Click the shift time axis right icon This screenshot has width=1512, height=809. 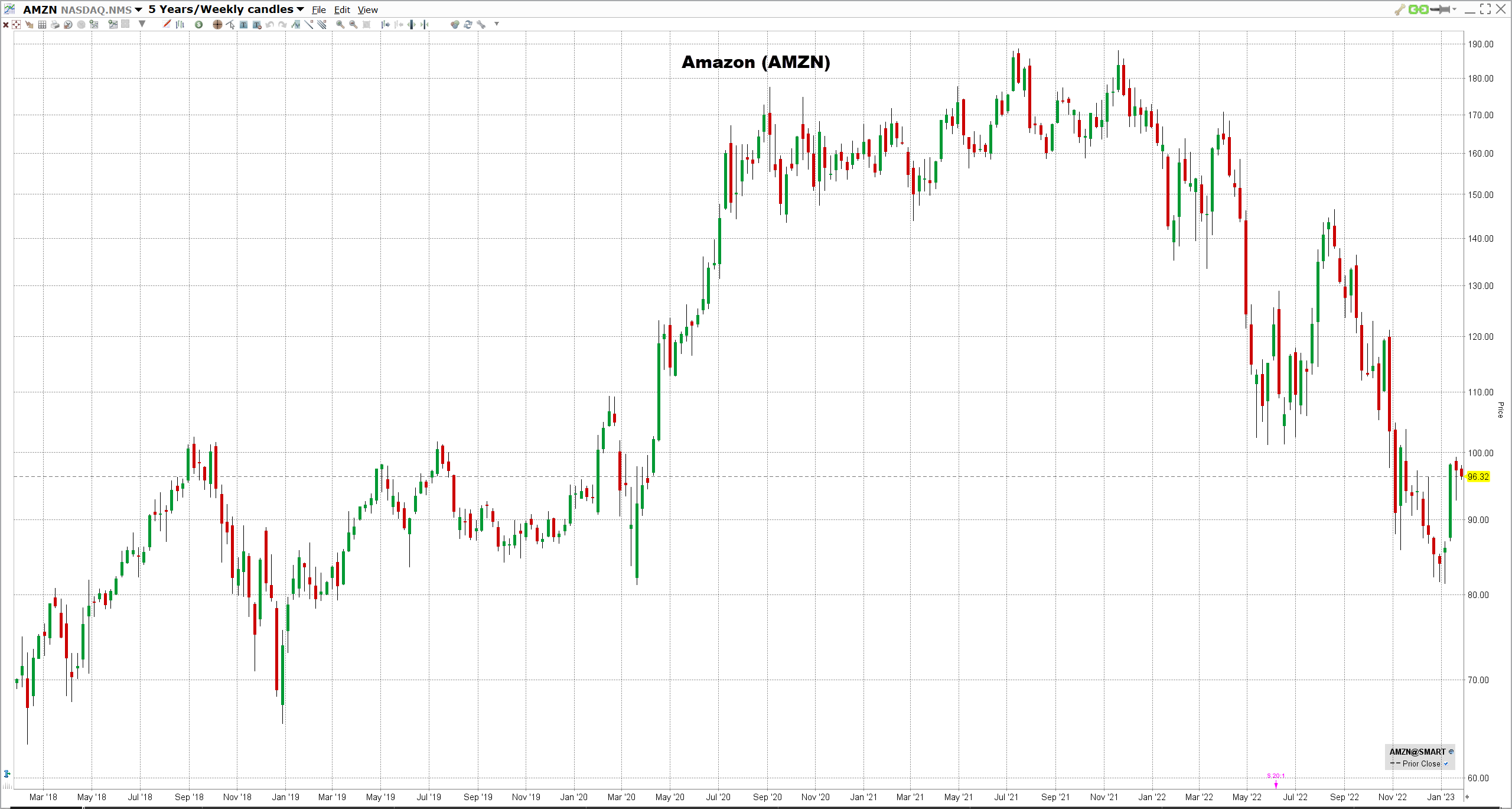pyautogui.click(x=385, y=24)
